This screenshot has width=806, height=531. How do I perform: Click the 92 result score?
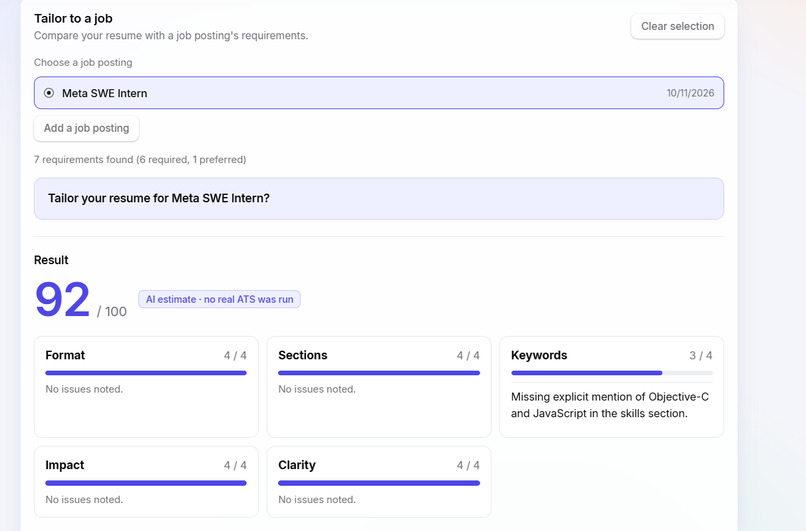(x=63, y=300)
